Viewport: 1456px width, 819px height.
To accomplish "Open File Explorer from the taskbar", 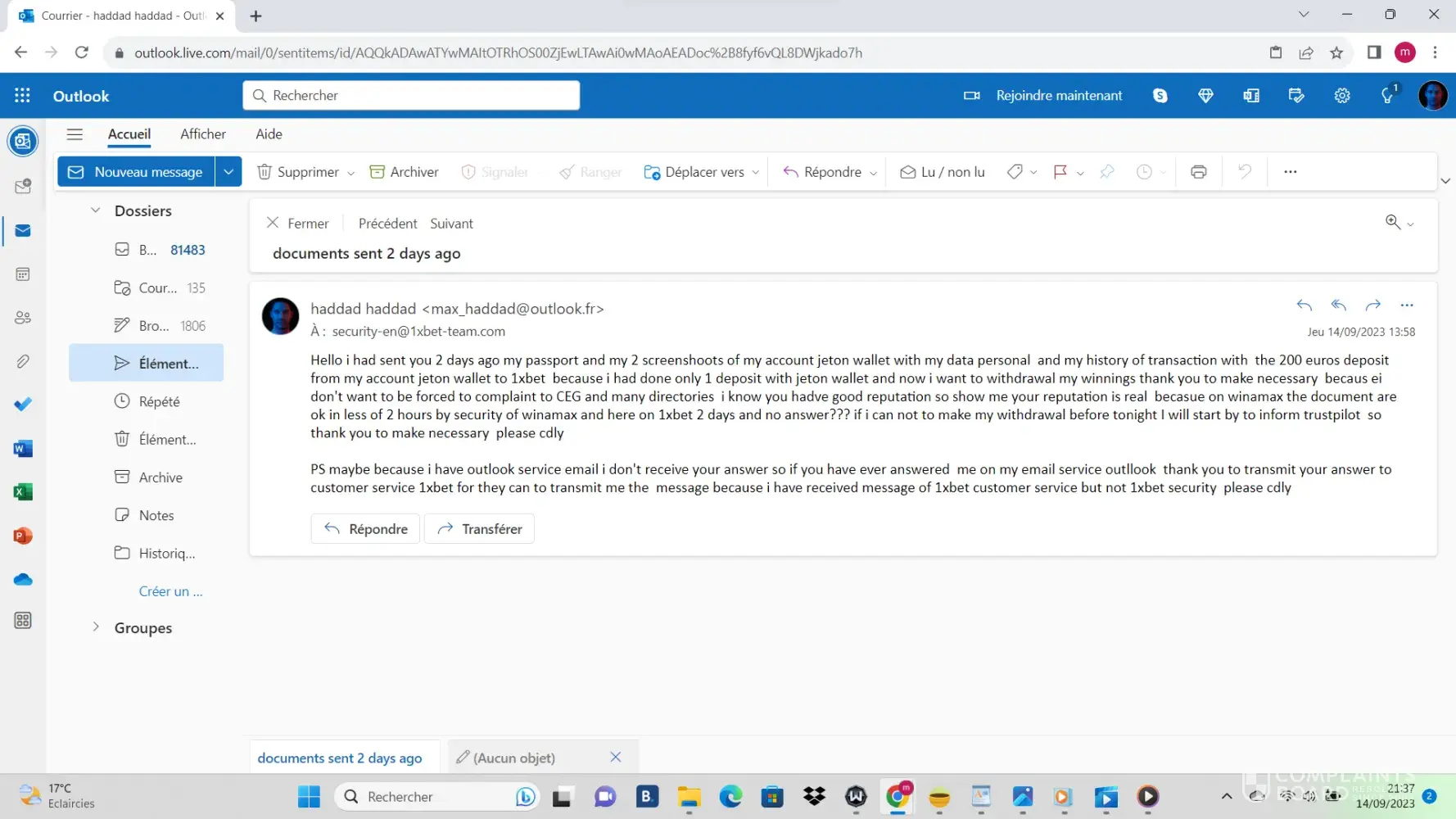I will (689, 797).
